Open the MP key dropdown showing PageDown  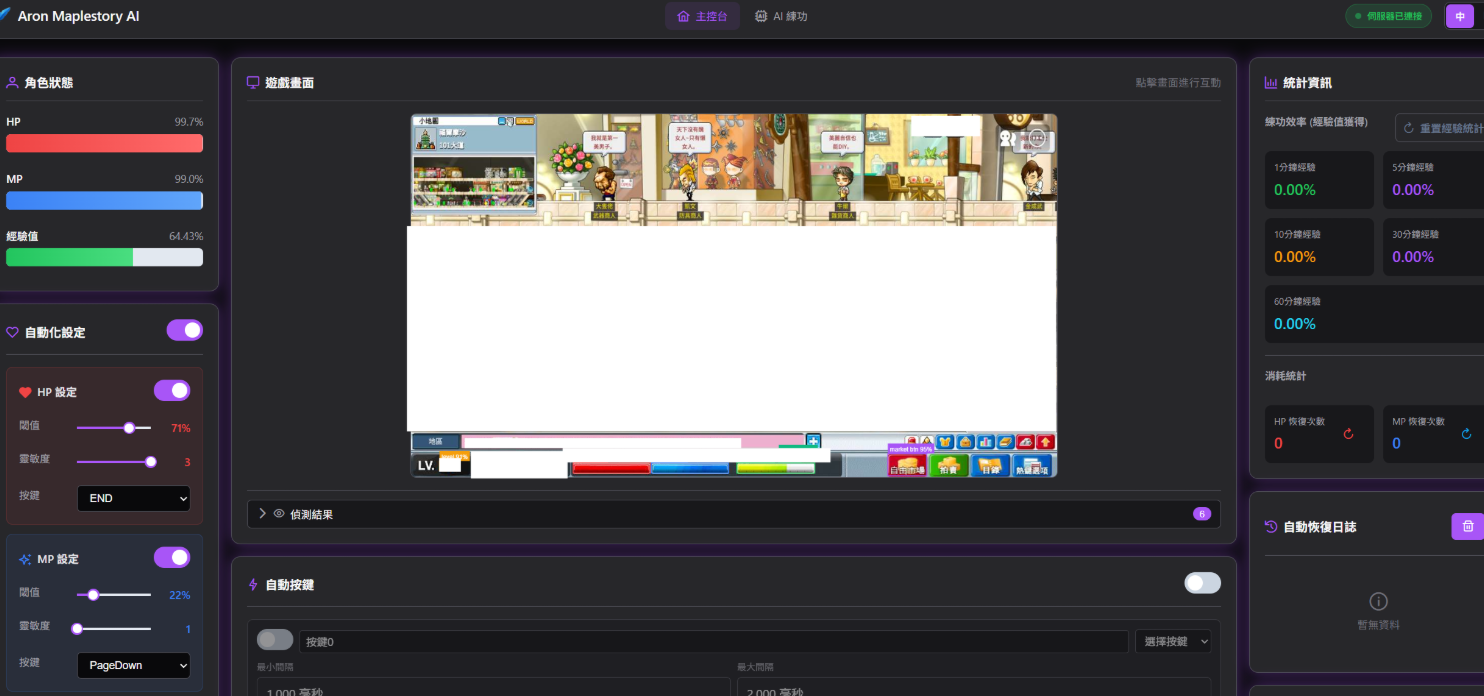point(133,665)
